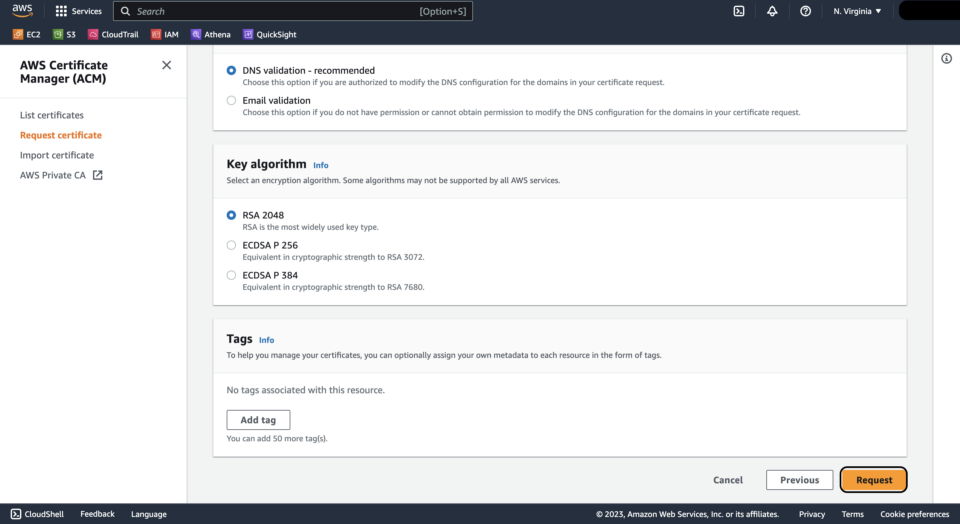Viewport: 960px width, 524px height.
Task: Open the Athena shortcut in favorites bar
Action: point(210,34)
